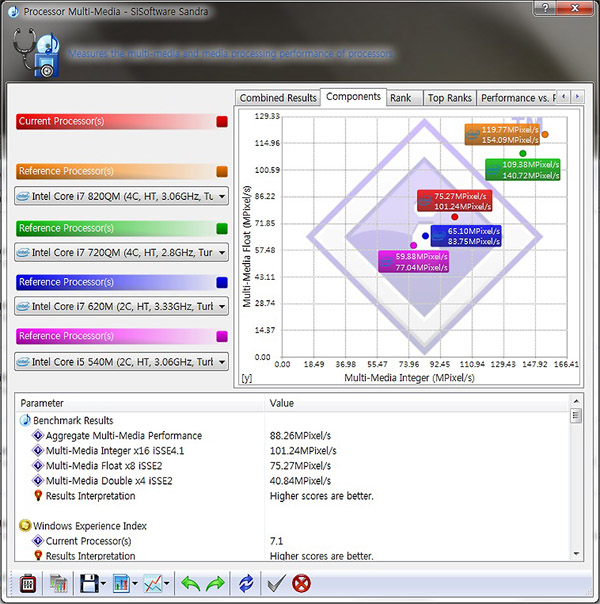
Task: Click the red Current Processor color swatch
Action: [x=222, y=121]
